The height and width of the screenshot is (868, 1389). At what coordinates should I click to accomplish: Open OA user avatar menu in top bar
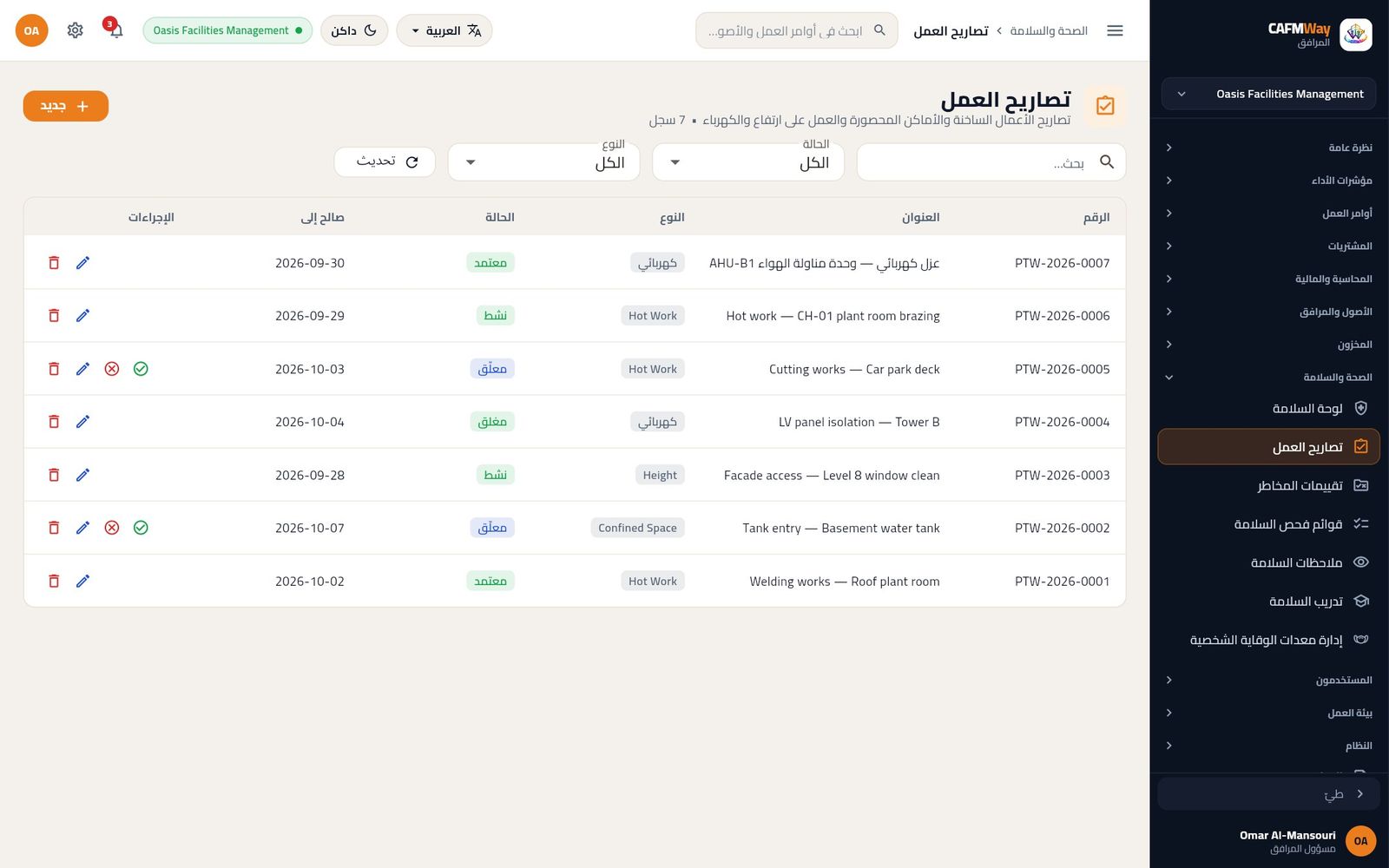(x=32, y=30)
